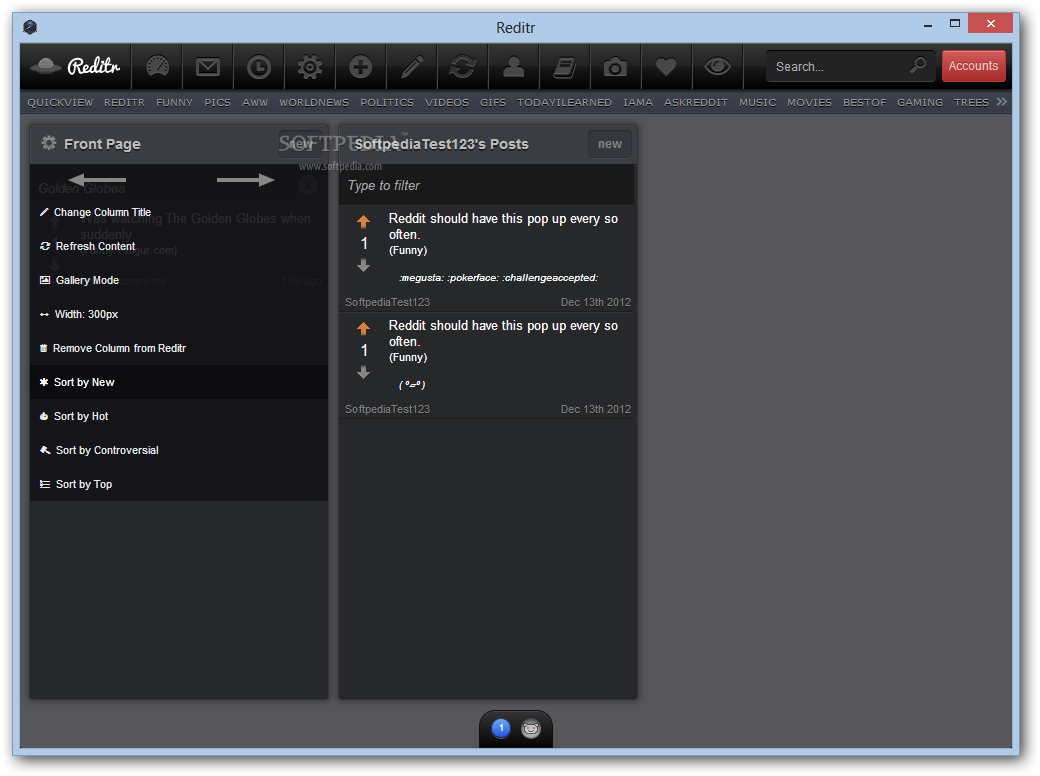Click the pencil compose post icon
The image size is (1040, 776).
pyautogui.click(x=412, y=66)
